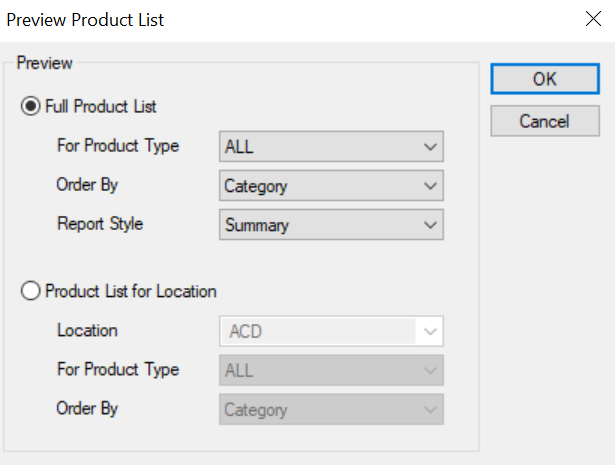
Task: Click the Full Product List label text
Action: tap(101, 107)
